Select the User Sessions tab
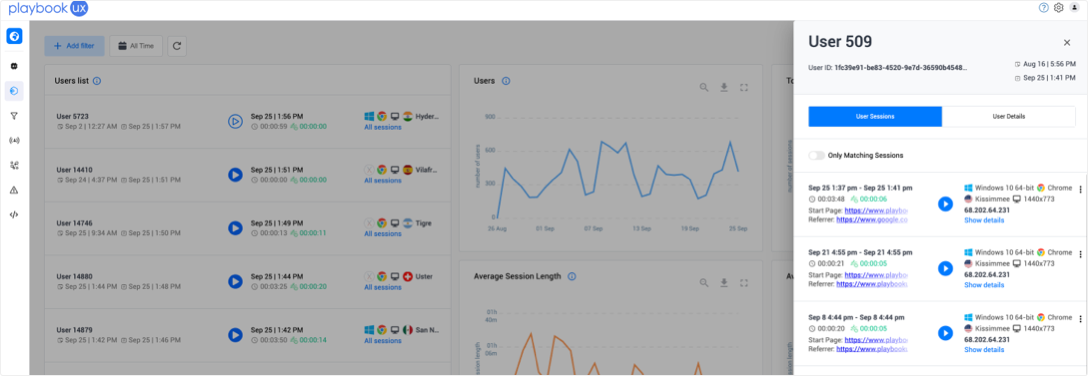The width and height of the screenshot is (1088, 376). click(x=875, y=117)
